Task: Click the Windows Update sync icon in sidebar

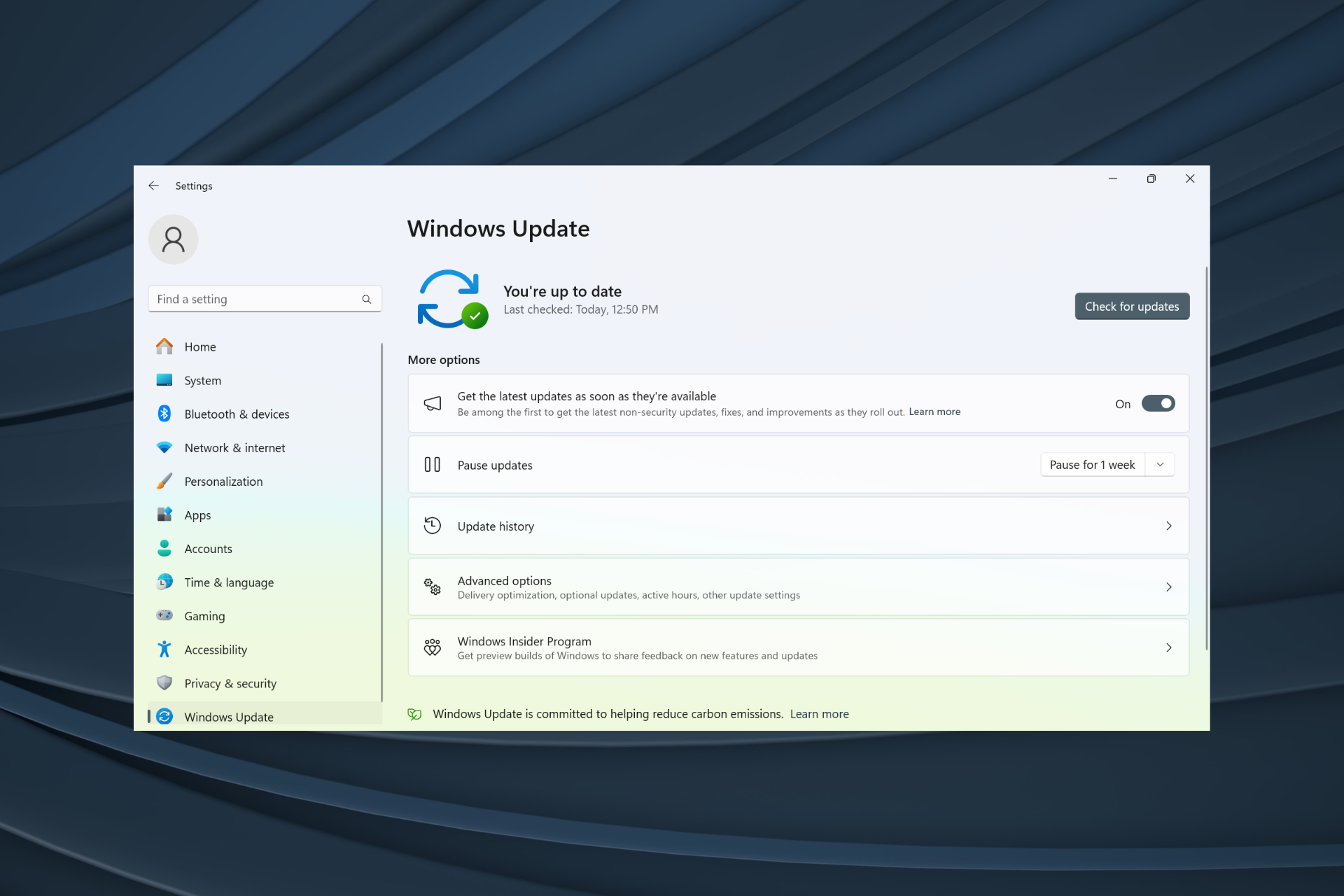Action: 164,716
